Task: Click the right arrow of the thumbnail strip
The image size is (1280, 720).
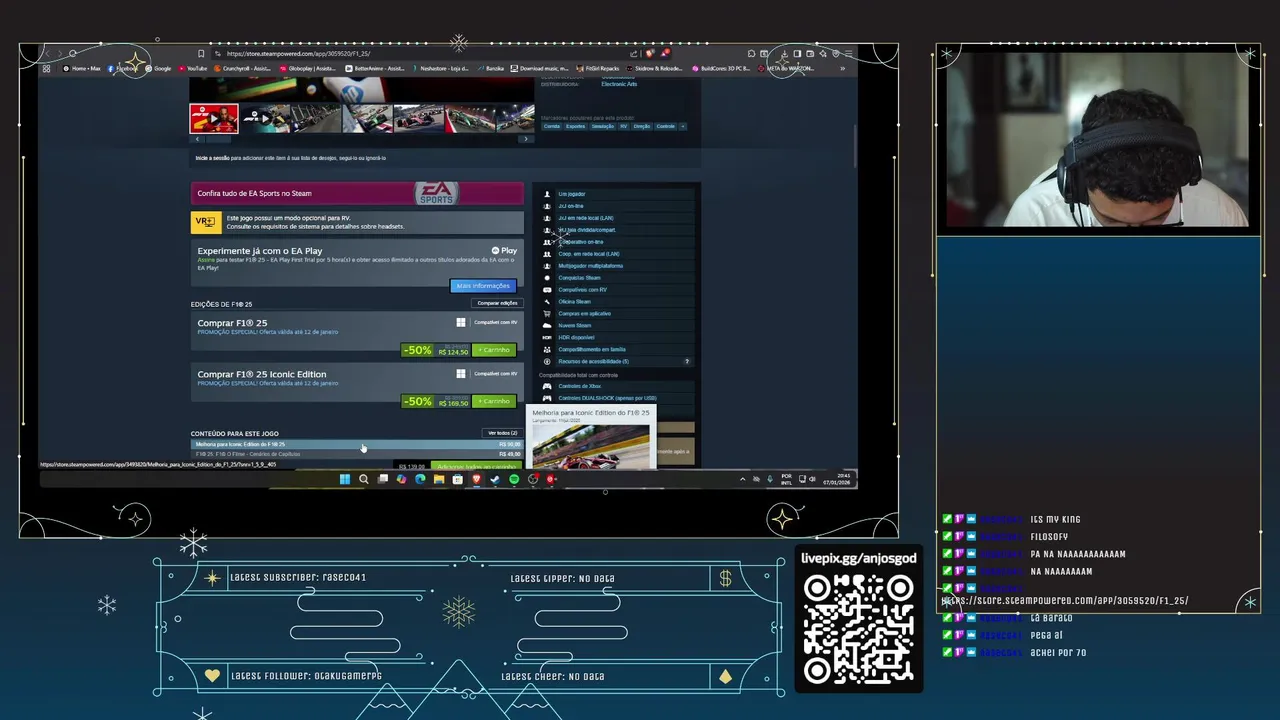Action: click(526, 139)
